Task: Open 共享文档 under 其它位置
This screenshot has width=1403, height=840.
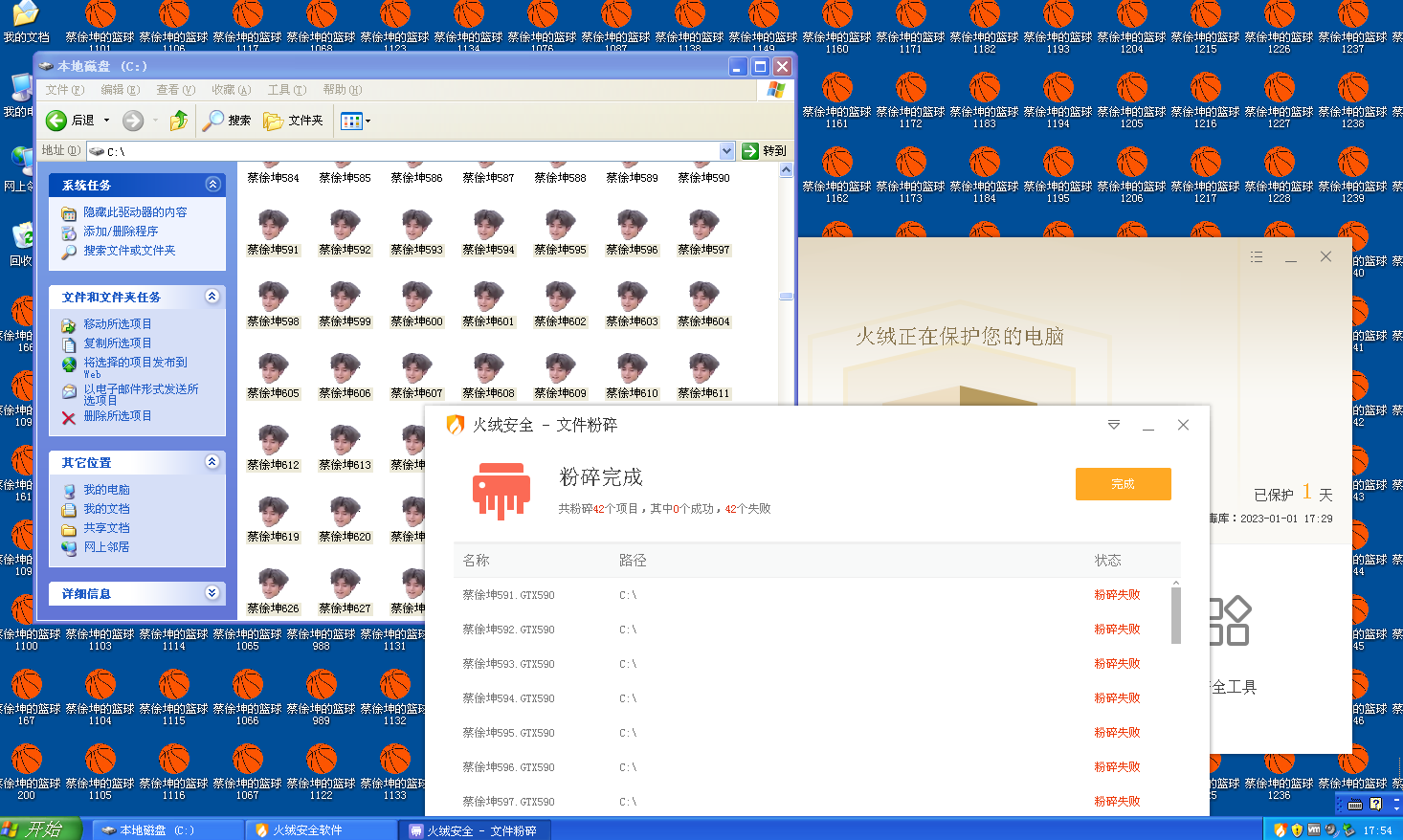Action: point(106,528)
